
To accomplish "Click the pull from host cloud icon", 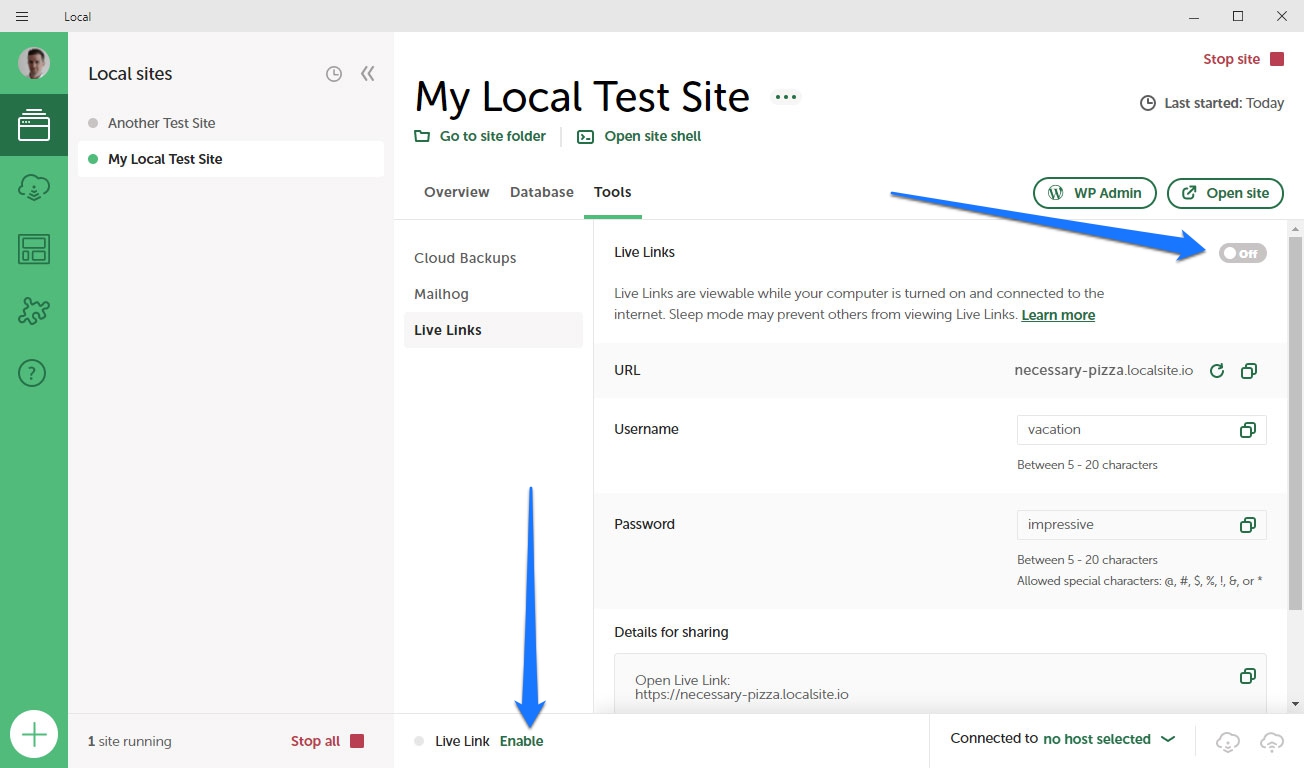I will pos(1228,741).
